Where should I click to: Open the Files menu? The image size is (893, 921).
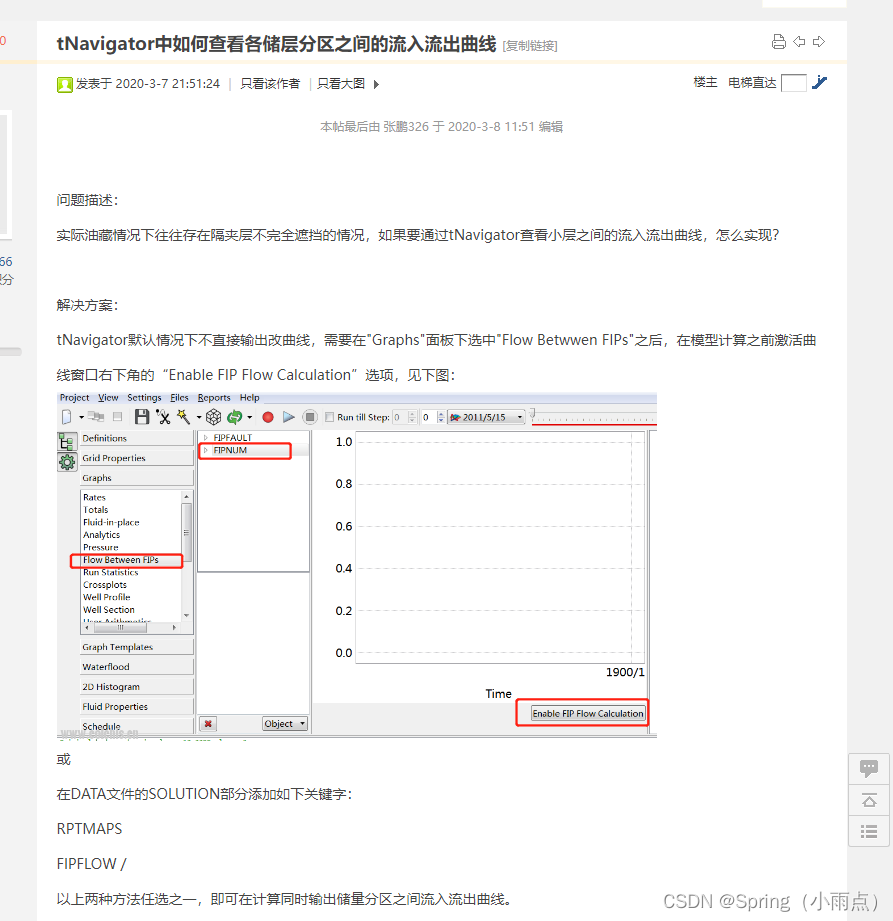tap(179, 398)
